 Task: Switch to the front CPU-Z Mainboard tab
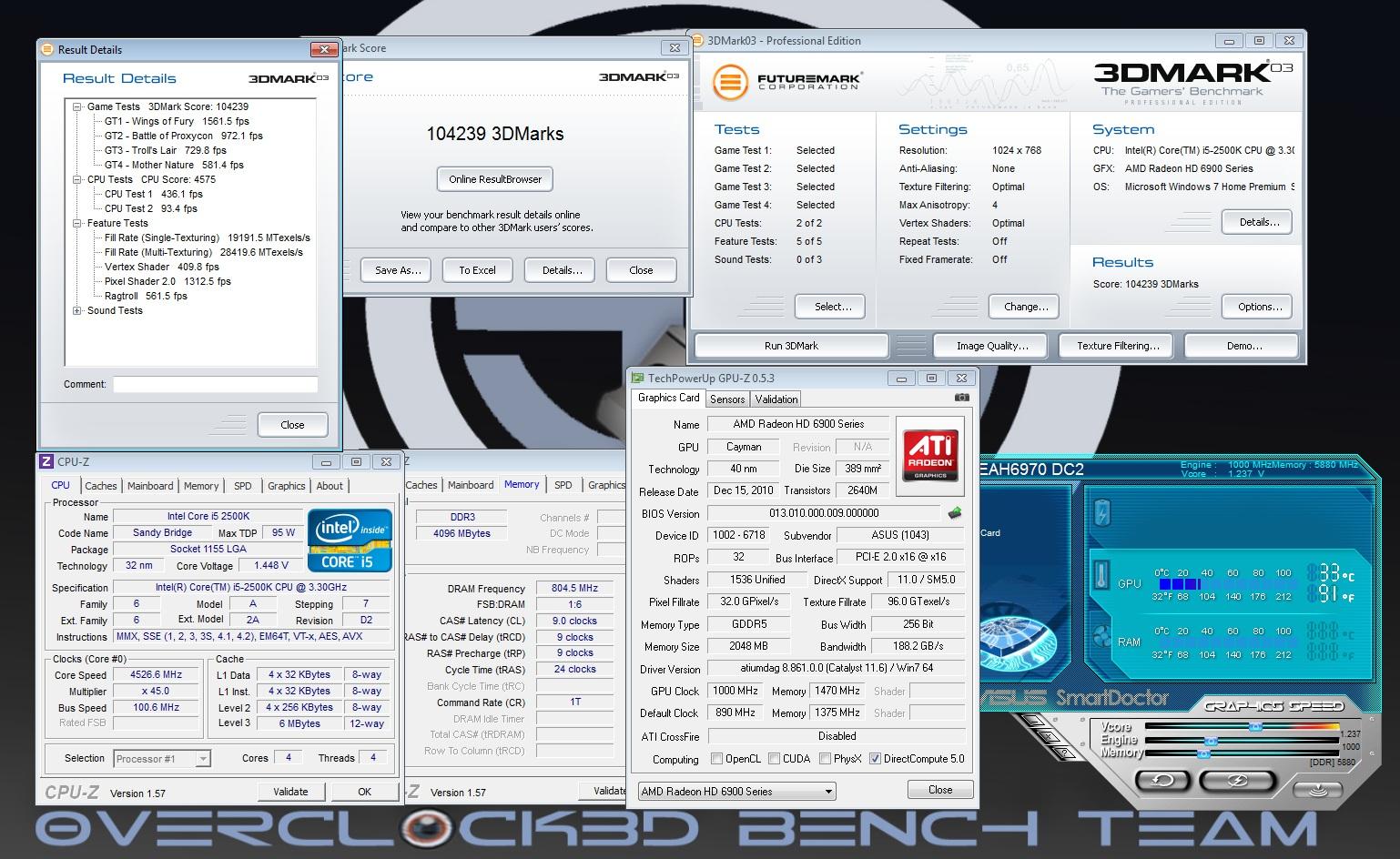tap(150, 486)
